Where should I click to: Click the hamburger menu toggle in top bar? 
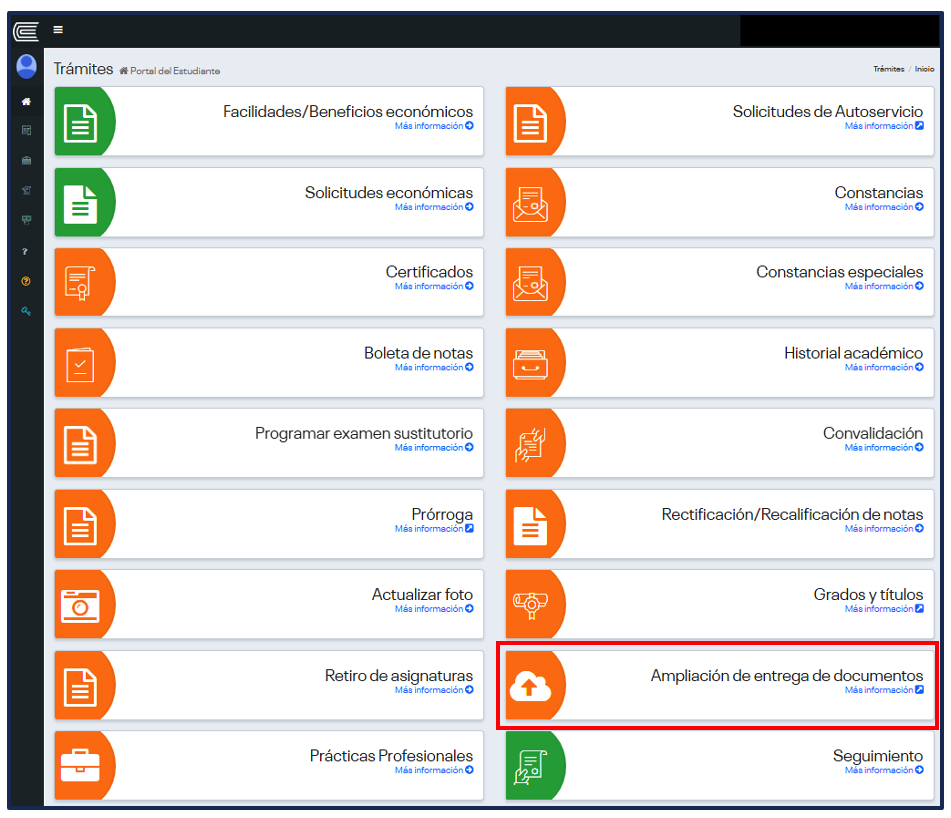click(x=58, y=30)
